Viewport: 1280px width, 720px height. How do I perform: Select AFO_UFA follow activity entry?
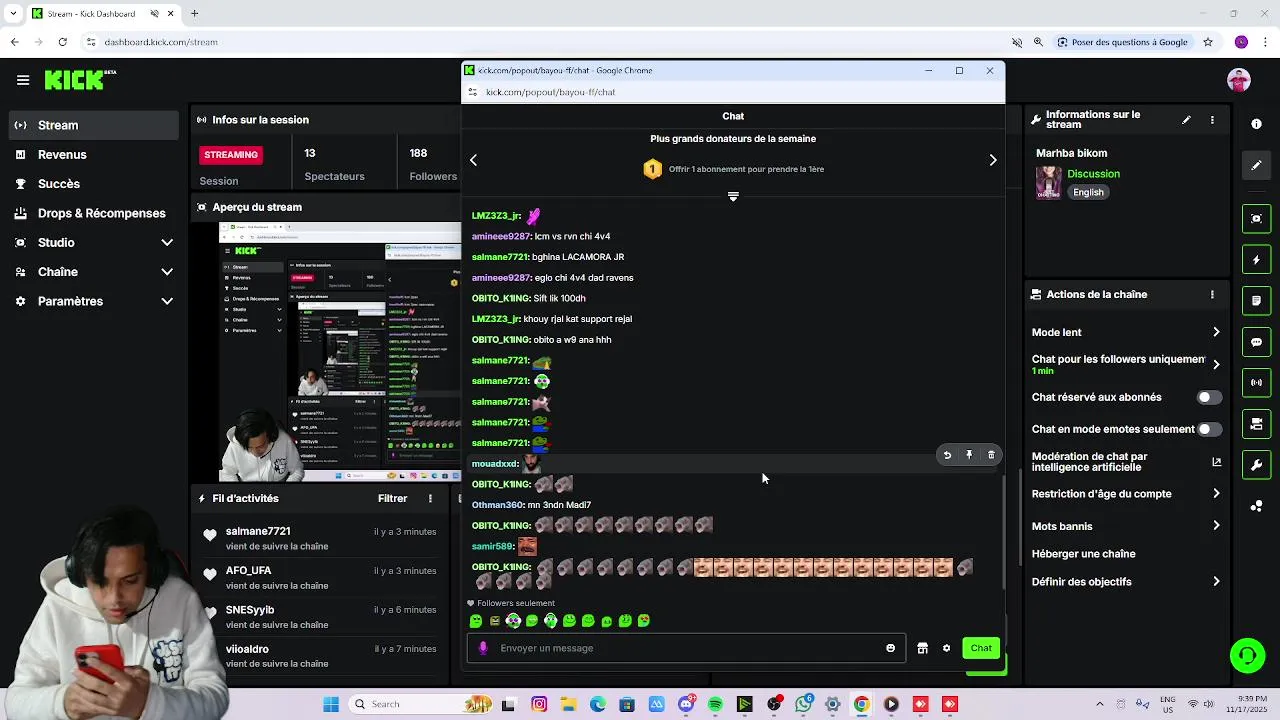click(320, 577)
